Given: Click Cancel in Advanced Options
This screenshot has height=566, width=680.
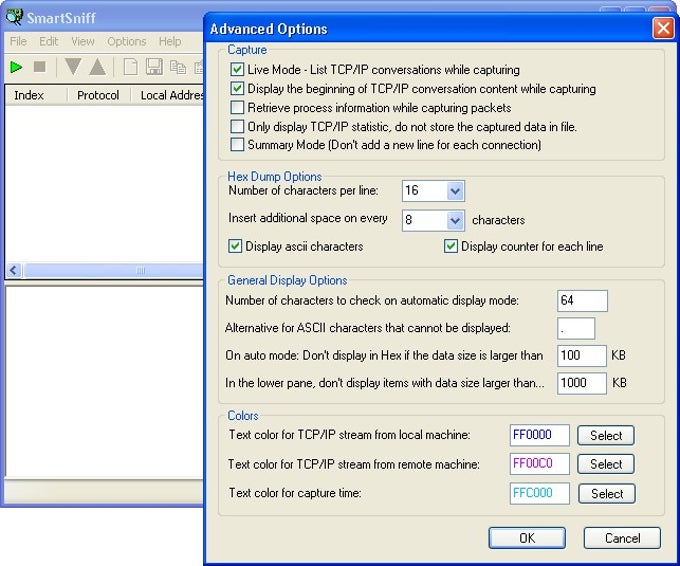Looking at the screenshot, I should [x=622, y=538].
